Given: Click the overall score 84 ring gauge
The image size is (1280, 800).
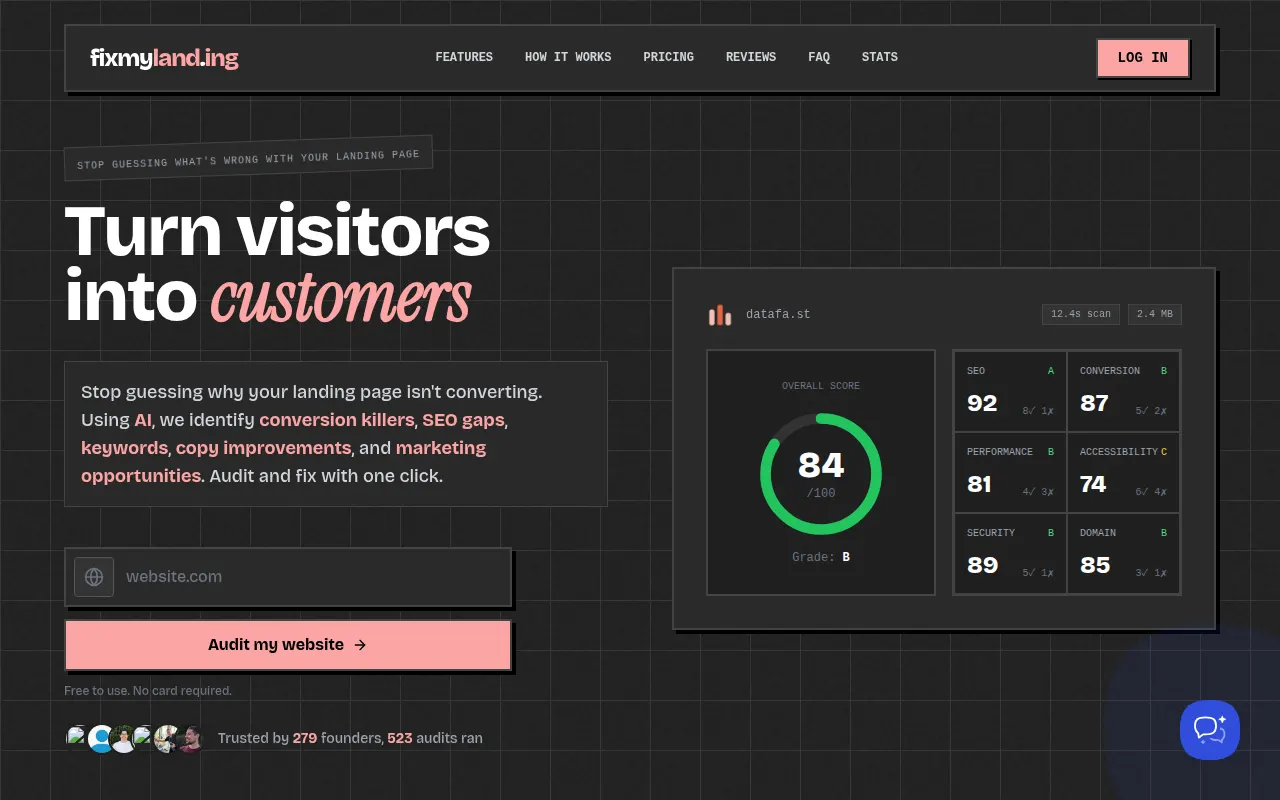Looking at the screenshot, I should tap(821, 473).
